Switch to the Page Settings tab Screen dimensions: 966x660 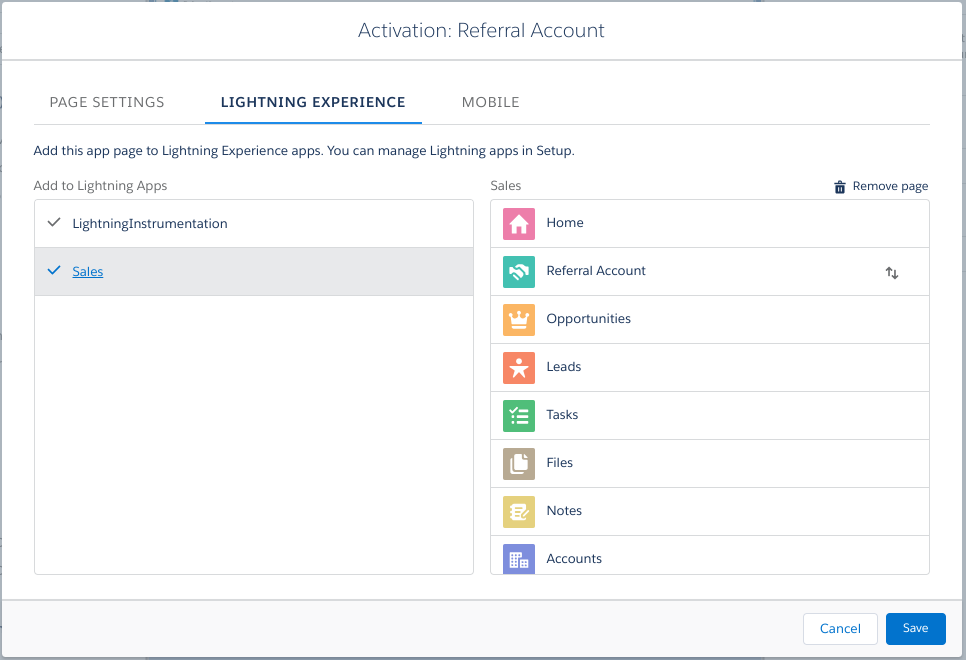click(107, 102)
